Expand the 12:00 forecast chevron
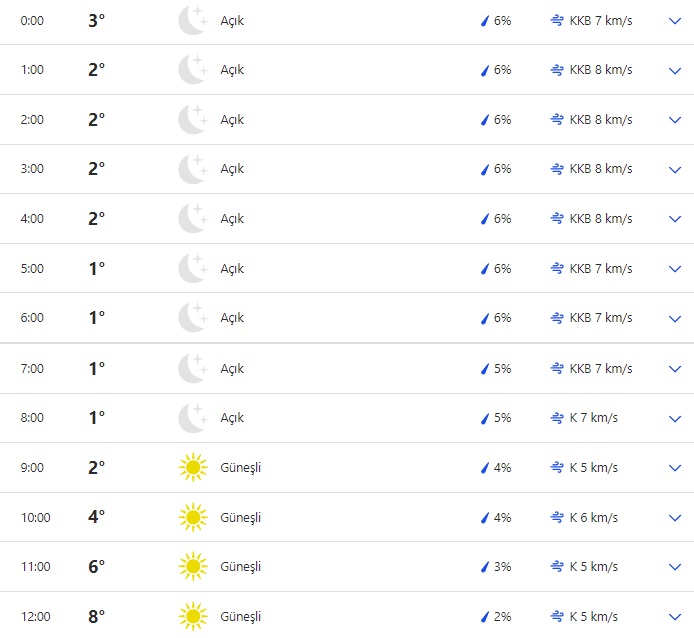This screenshot has width=694, height=638. coord(674,616)
